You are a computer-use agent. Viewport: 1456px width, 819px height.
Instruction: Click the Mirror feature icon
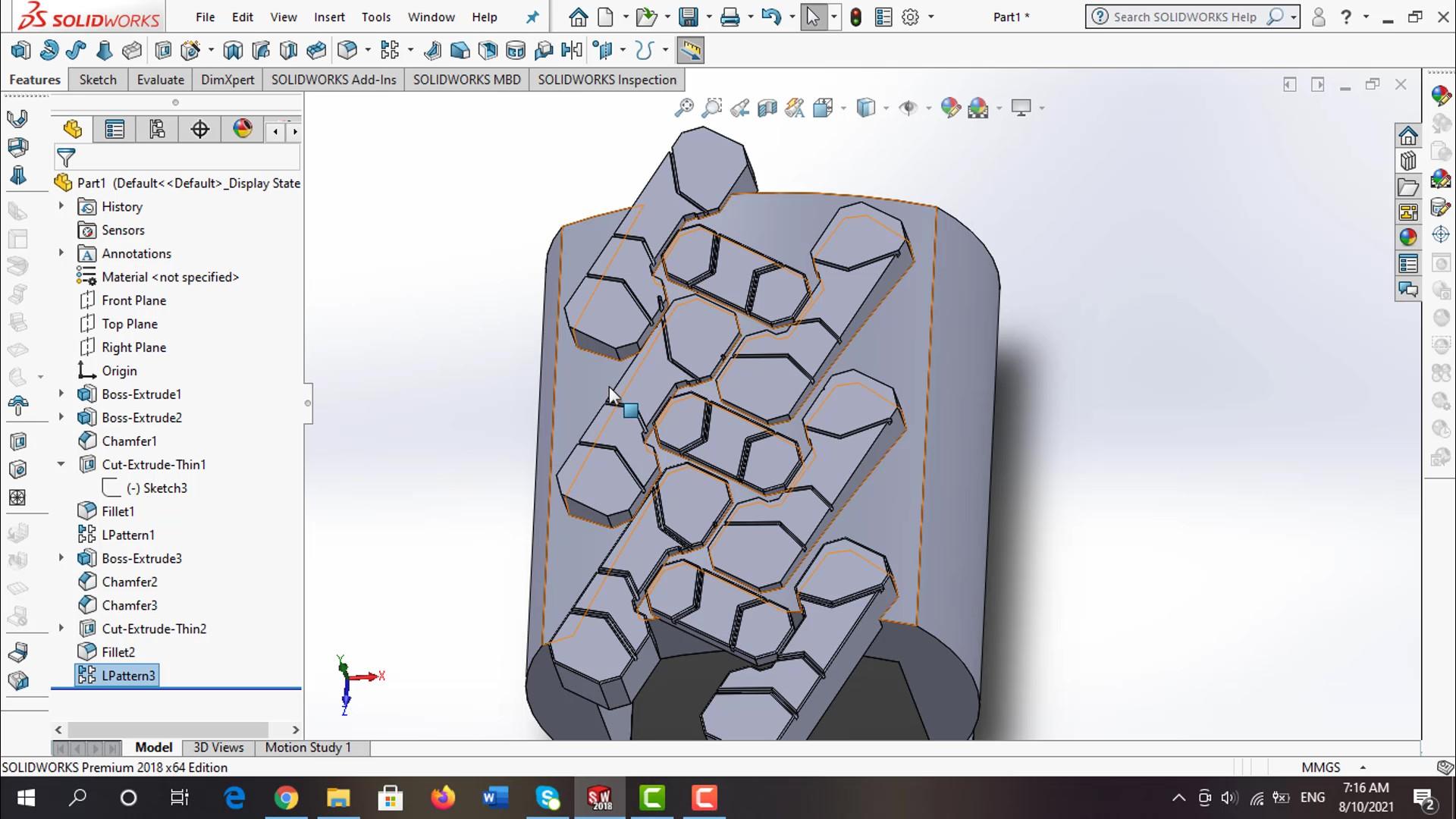572,51
